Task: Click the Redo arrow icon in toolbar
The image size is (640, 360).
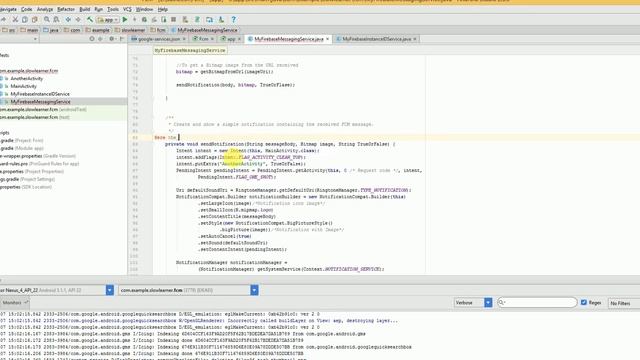Action: pyautogui.click(x=3, y=20)
